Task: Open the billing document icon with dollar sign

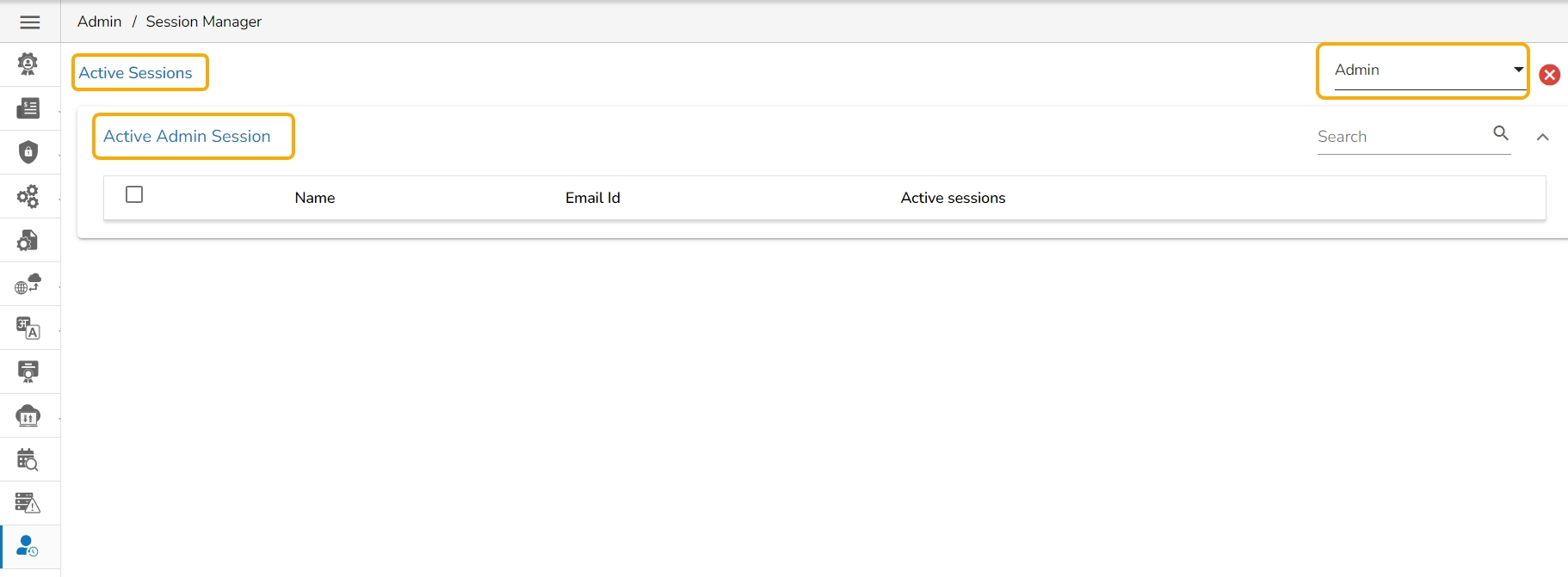Action: coord(28,108)
